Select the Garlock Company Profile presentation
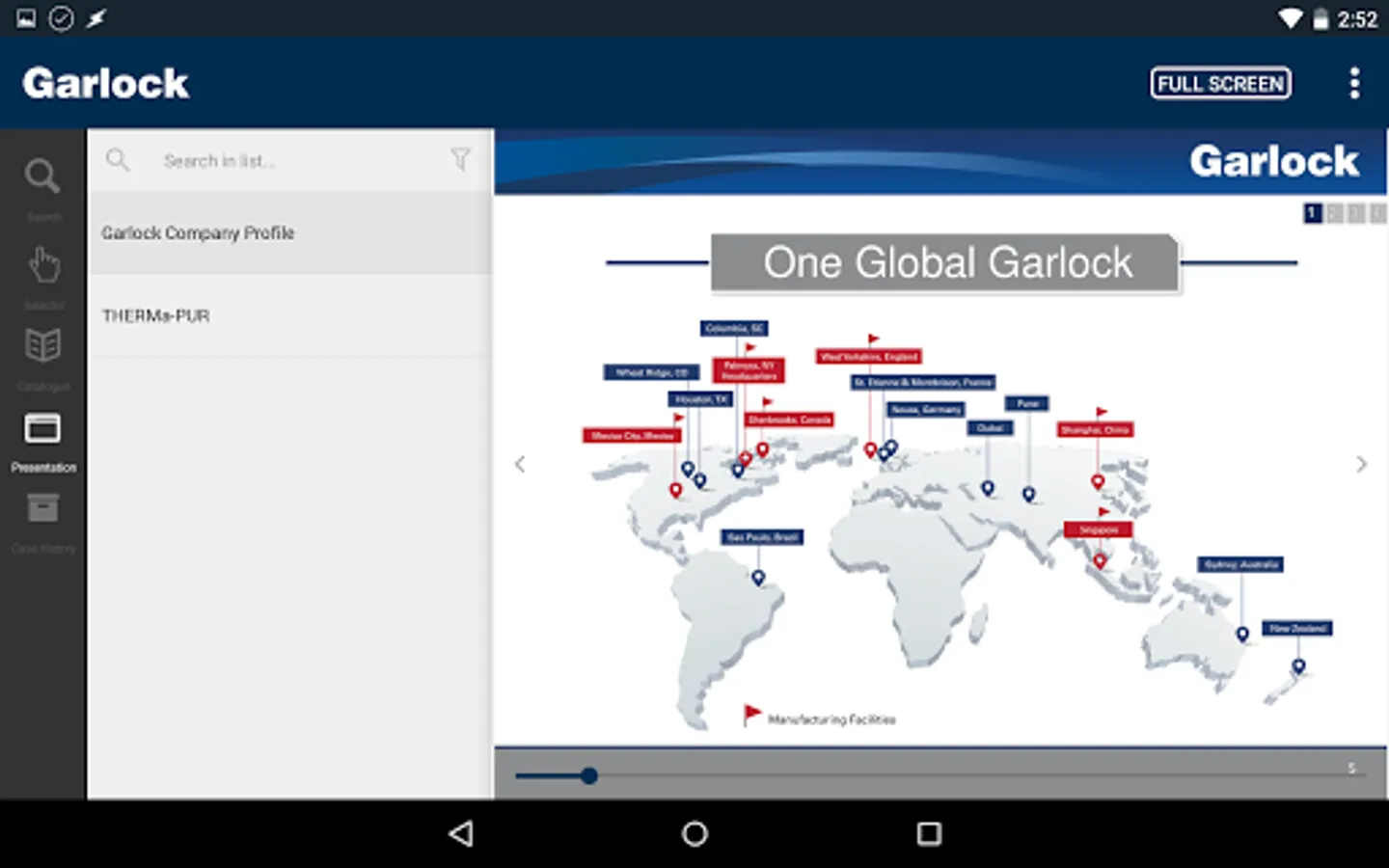The width and height of the screenshot is (1389, 868). click(x=289, y=232)
